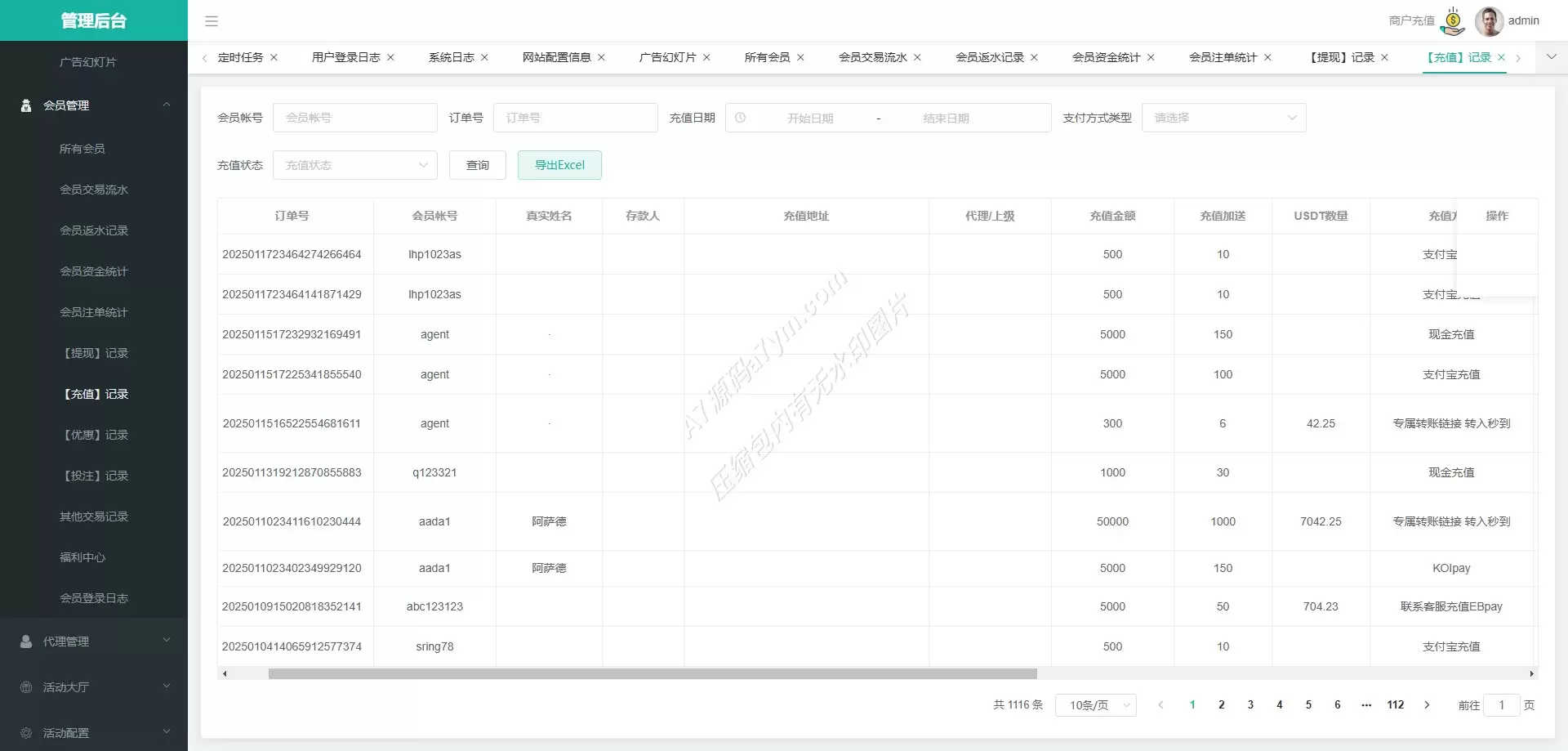The image size is (1568, 751).
Task: Switch to the 会员交易流水 tab
Action: (872, 57)
